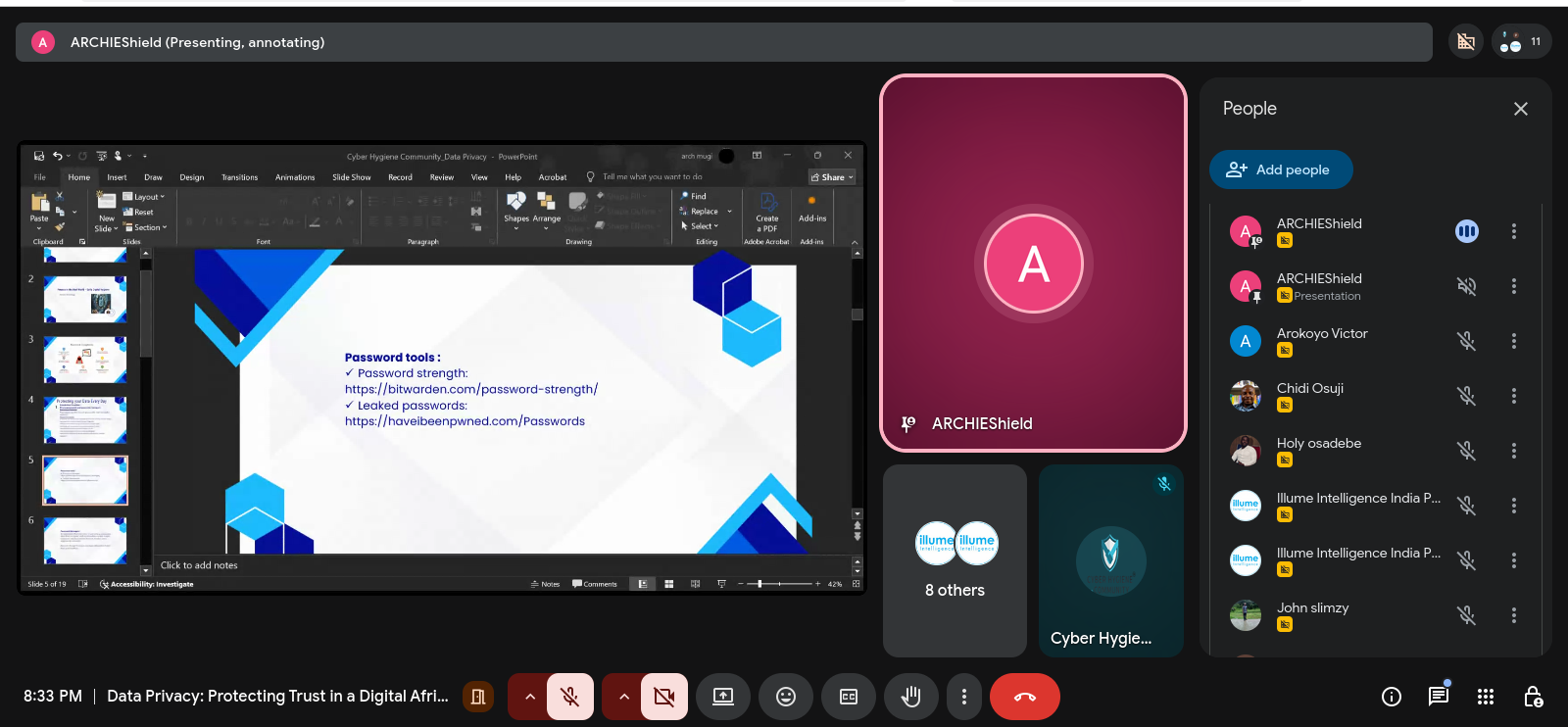Open meeting details info icon

click(1391, 697)
